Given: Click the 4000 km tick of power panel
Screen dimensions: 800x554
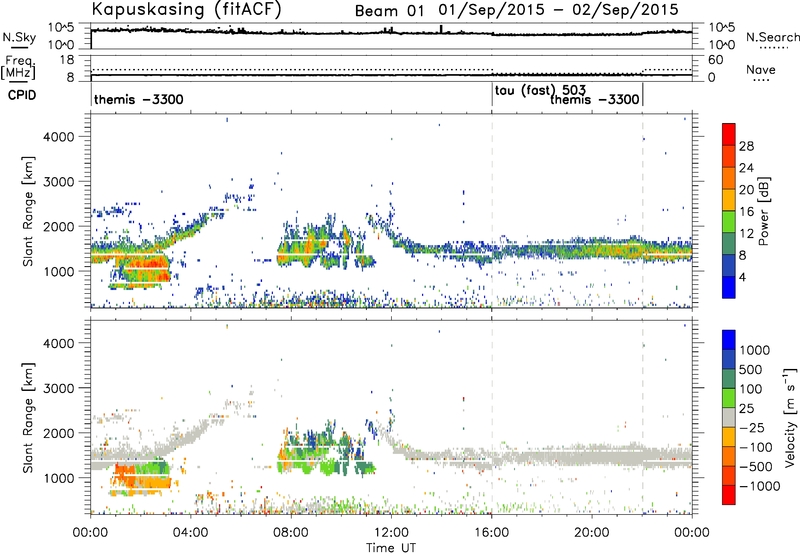Looking at the screenshot, I should [59, 137].
